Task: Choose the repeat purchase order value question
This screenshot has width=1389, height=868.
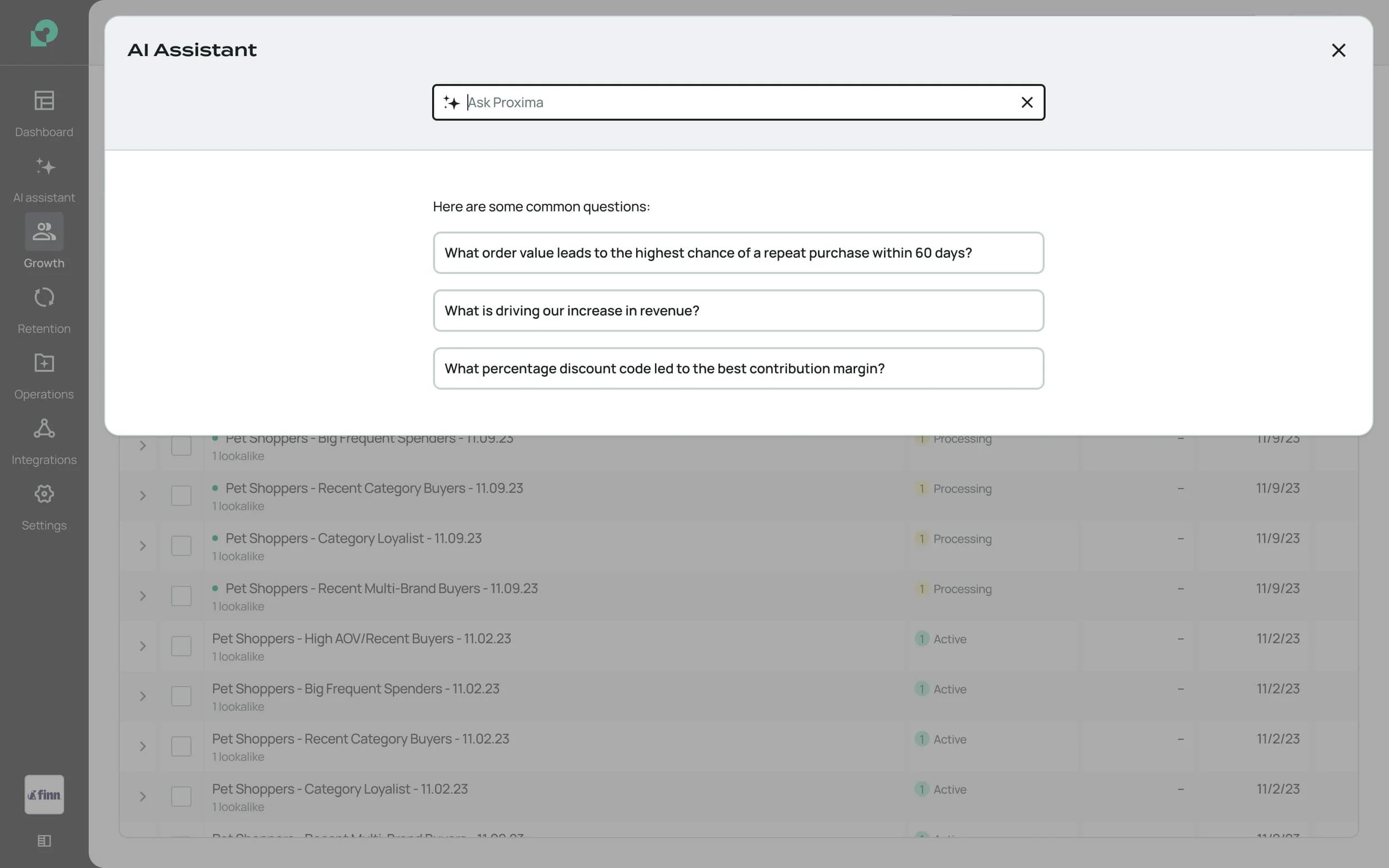Action: point(738,253)
